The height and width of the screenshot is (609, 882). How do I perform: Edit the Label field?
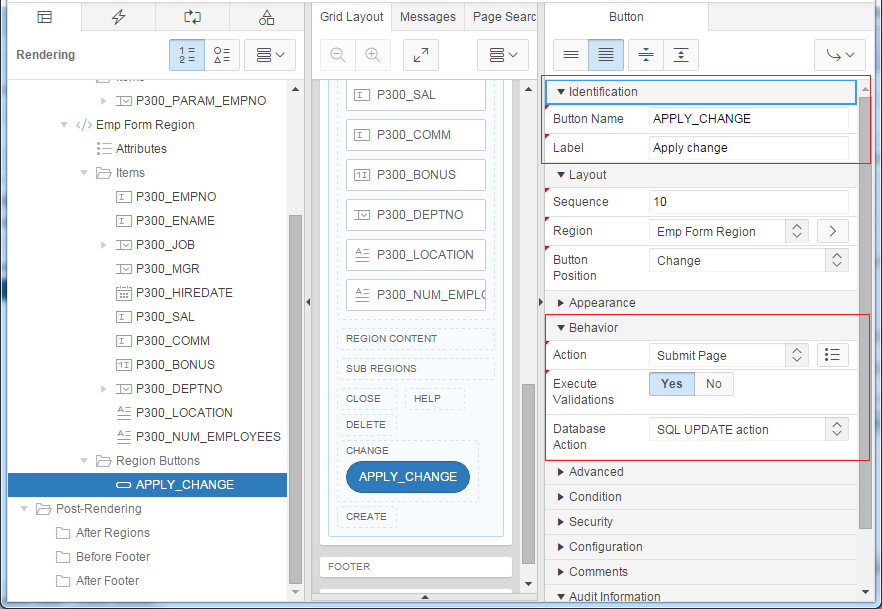(749, 148)
